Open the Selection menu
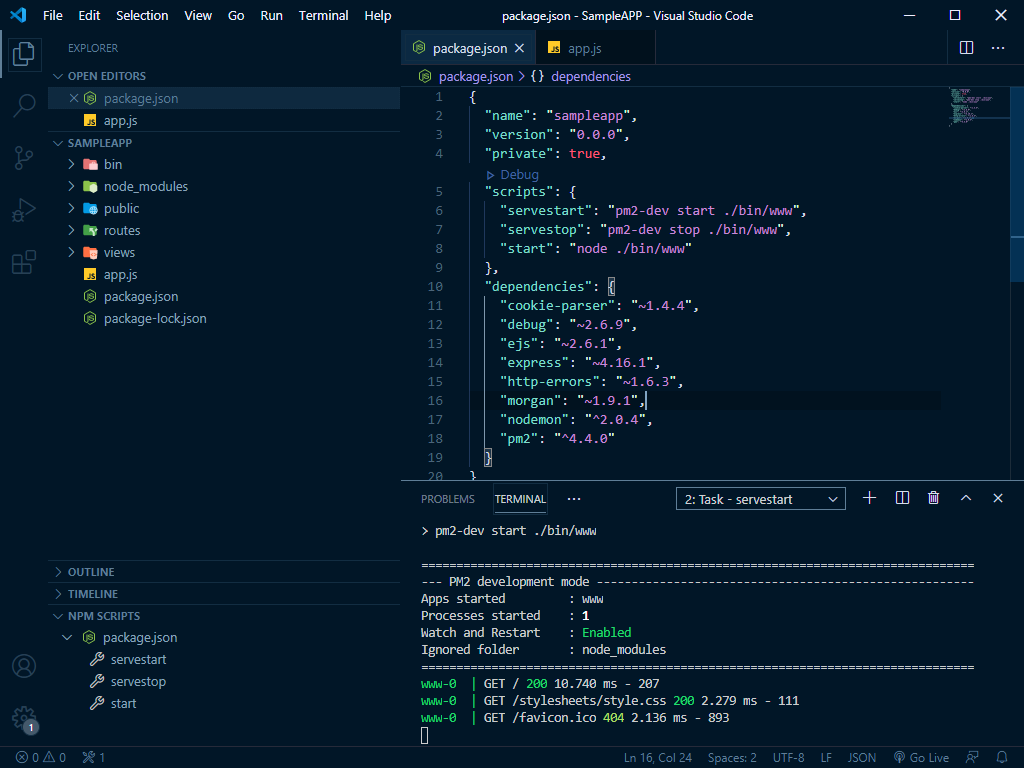The image size is (1024, 768). pyautogui.click(x=142, y=16)
